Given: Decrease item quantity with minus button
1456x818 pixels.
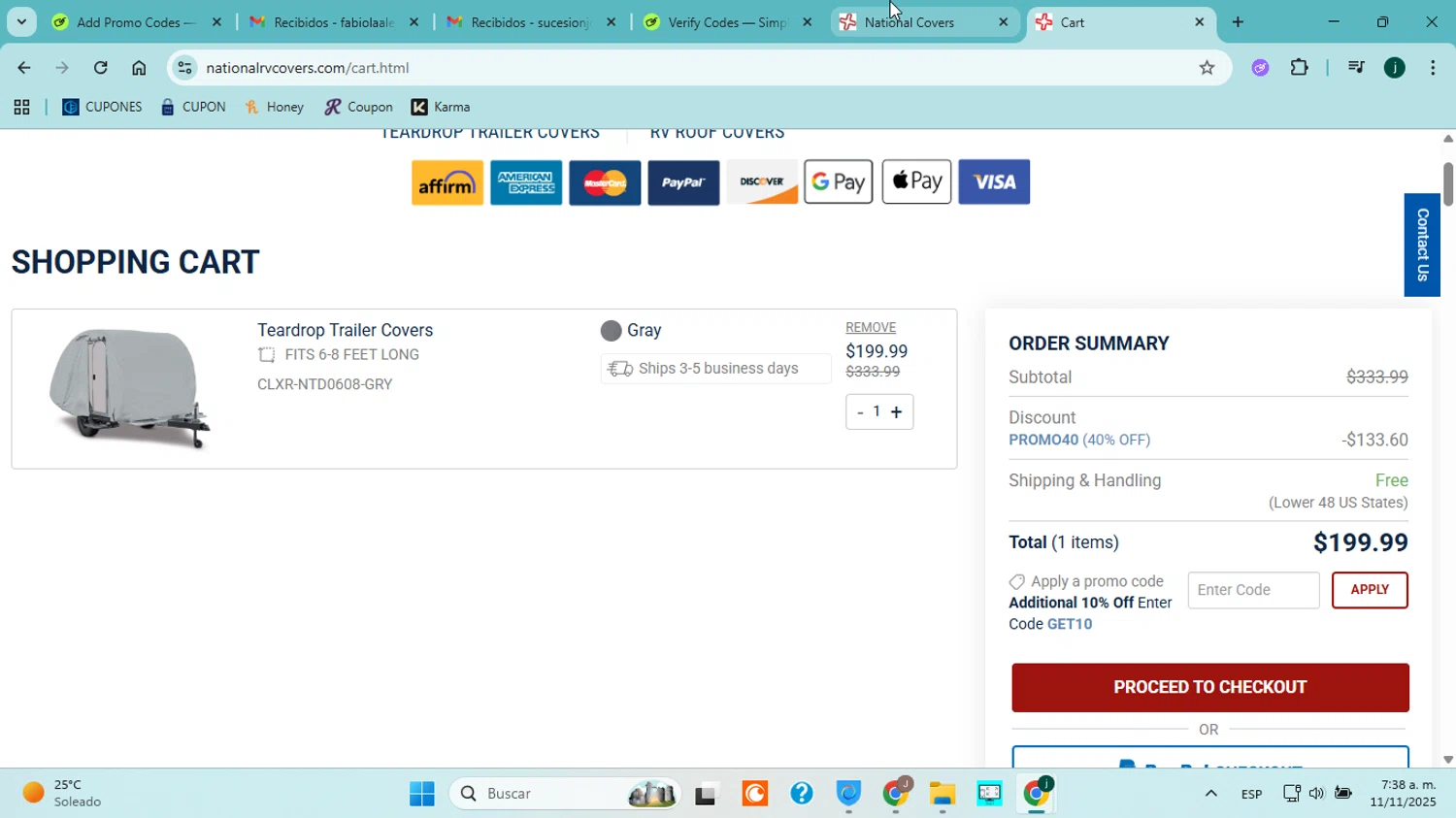Looking at the screenshot, I should (860, 412).
